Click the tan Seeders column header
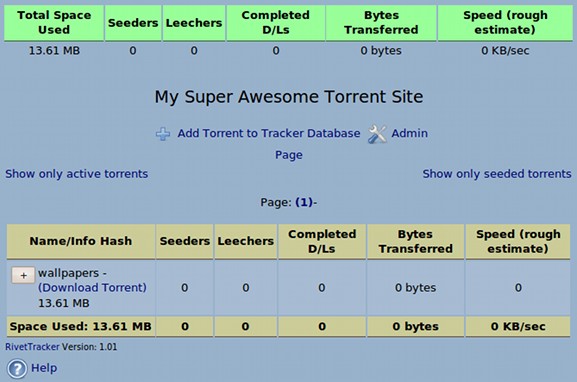 click(x=185, y=241)
